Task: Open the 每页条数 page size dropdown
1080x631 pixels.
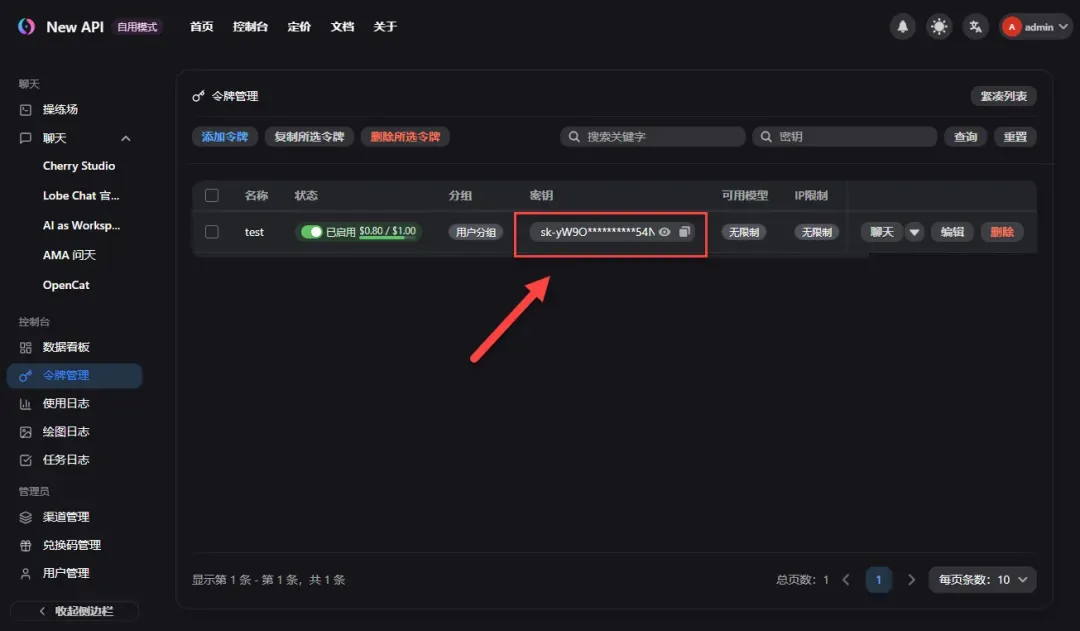Action: (x=982, y=579)
